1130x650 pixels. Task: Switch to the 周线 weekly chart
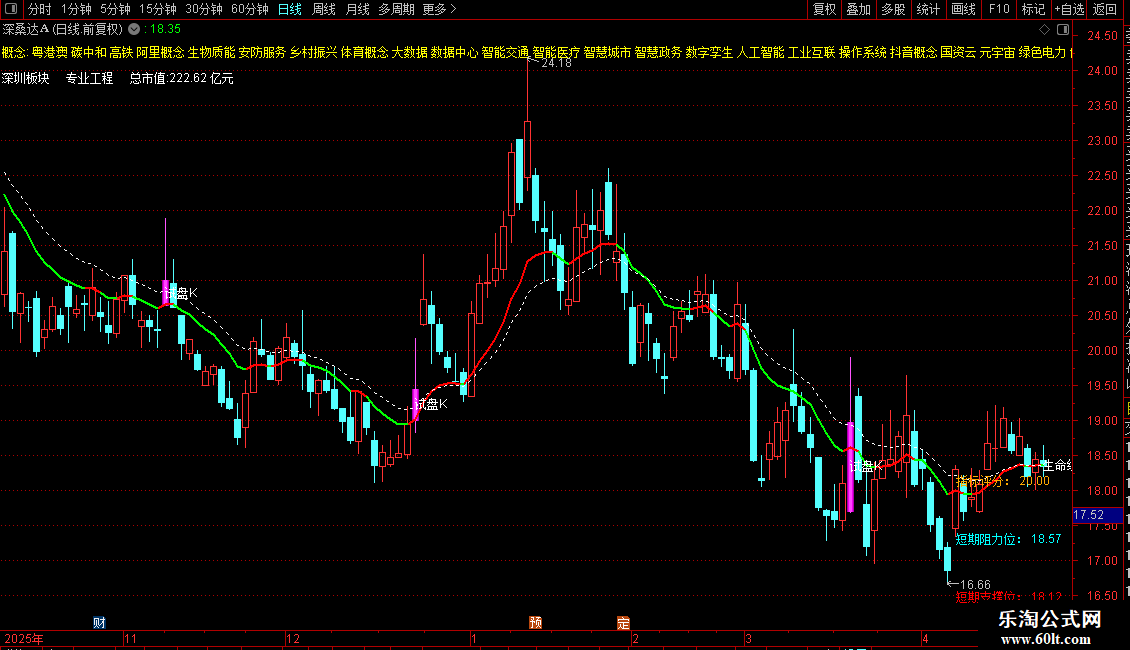(324, 9)
